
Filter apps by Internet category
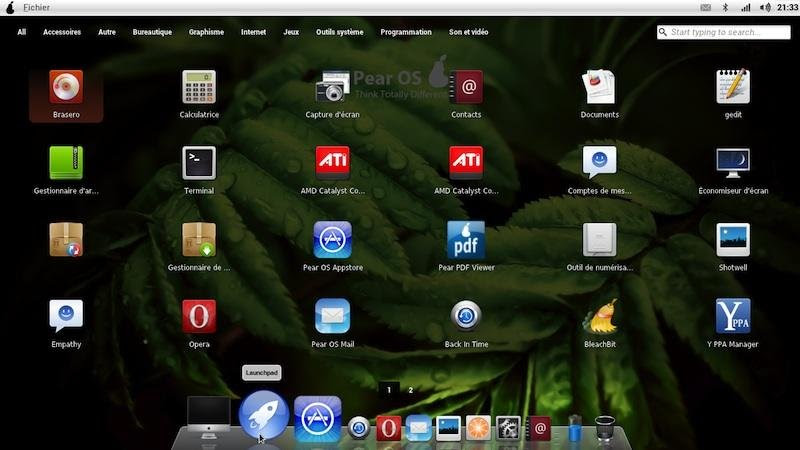pyautogui.click(x=253, y=32)
